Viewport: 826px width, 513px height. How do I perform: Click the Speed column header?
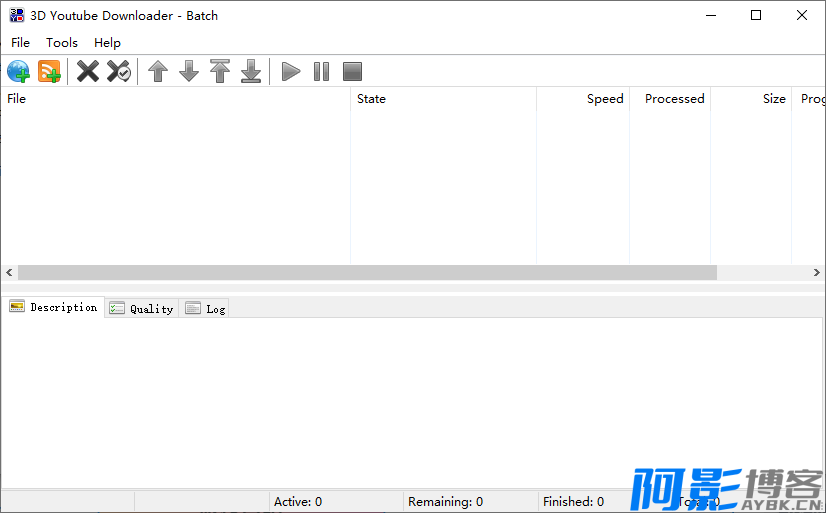(583, 98)
